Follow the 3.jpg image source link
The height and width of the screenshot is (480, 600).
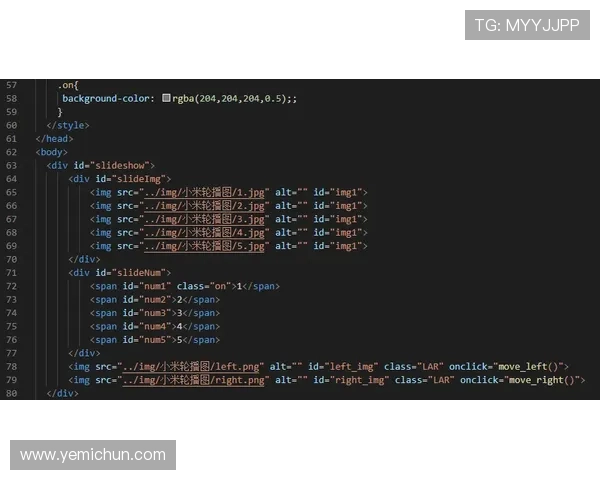click(206, 219)
